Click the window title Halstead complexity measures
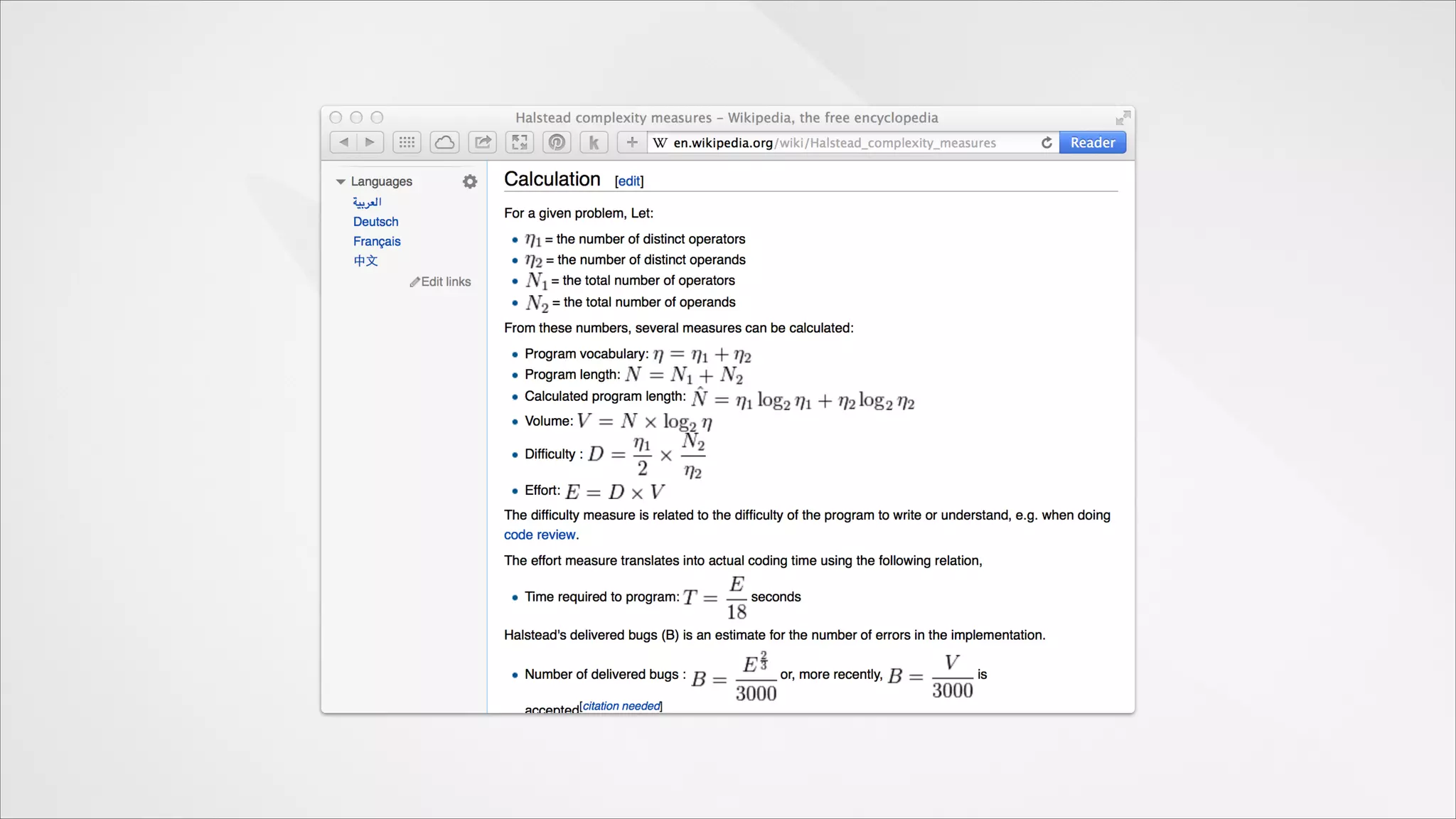 727,118
